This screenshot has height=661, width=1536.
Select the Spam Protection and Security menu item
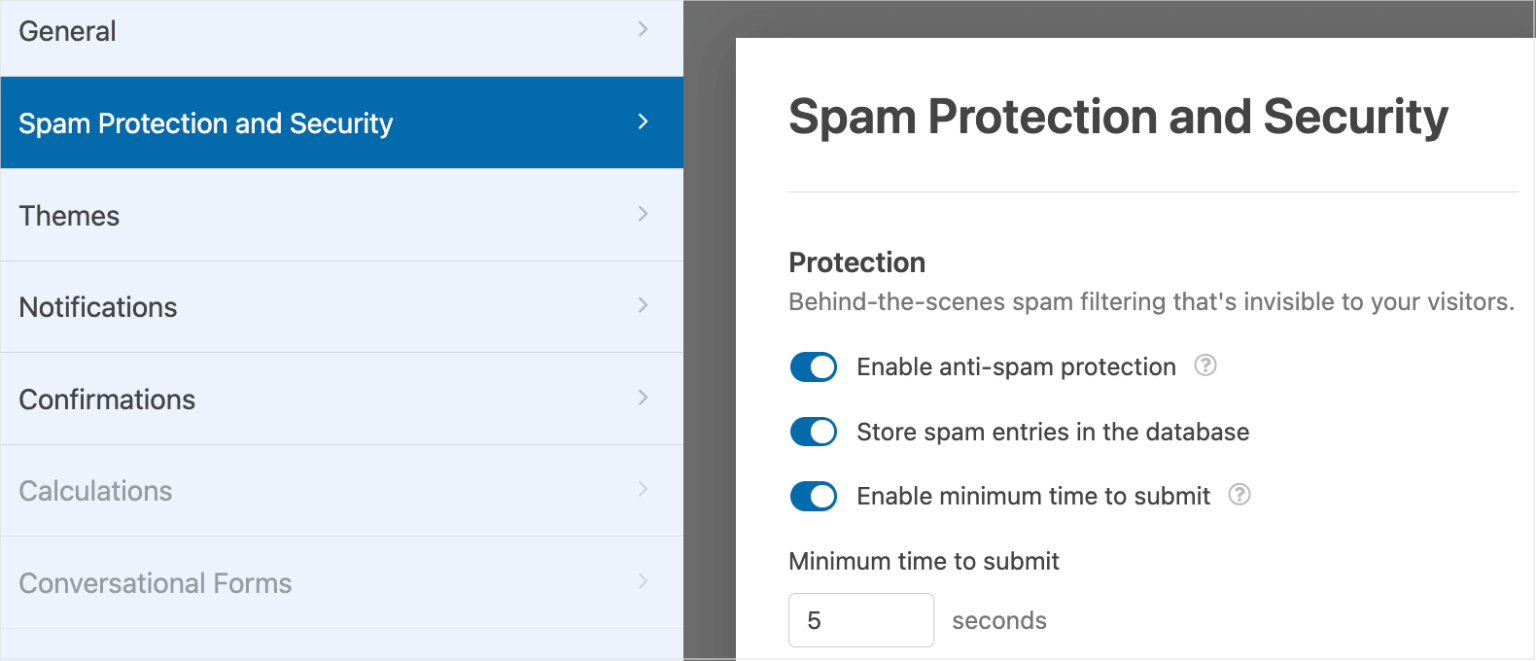point(206,124)
